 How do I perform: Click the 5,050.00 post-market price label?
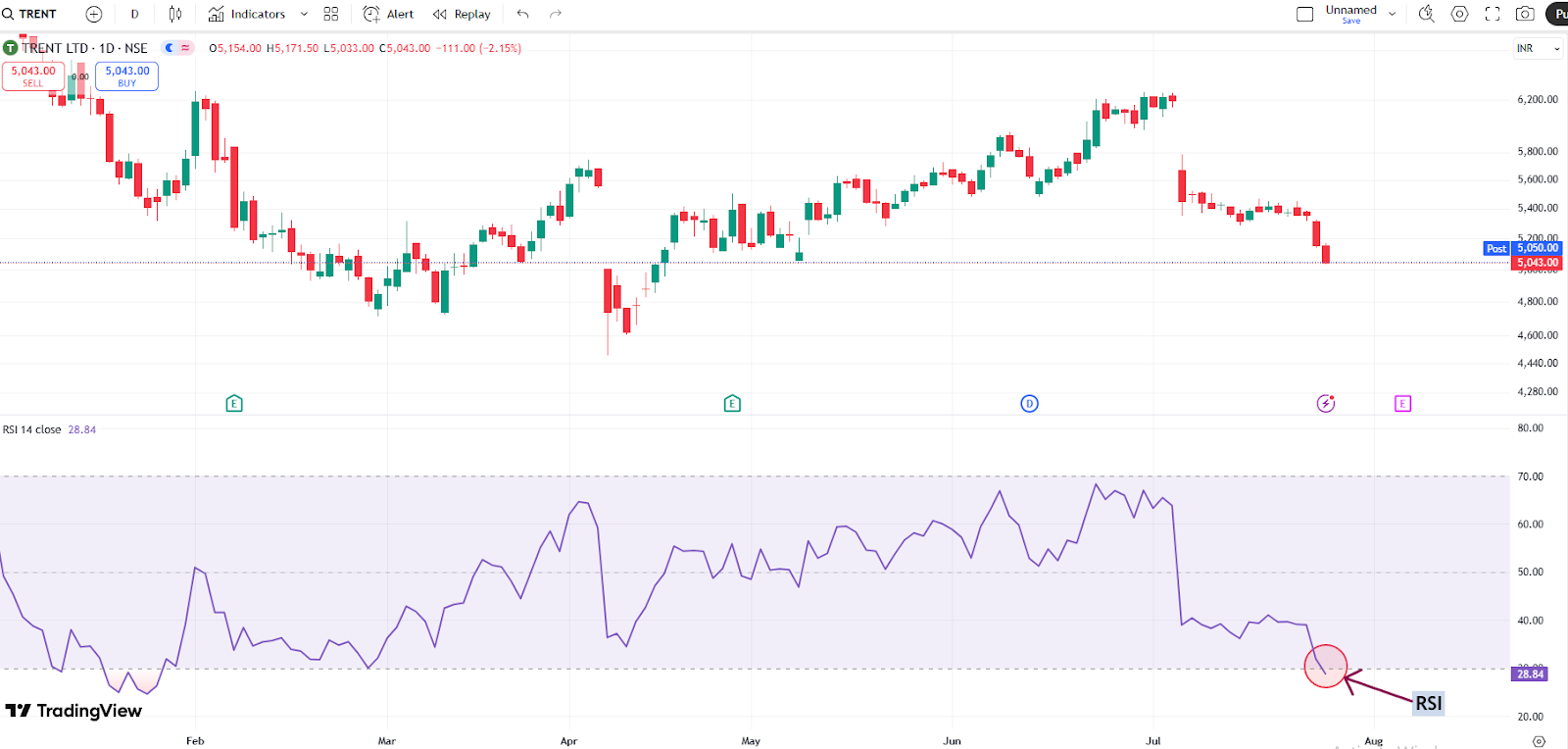point(1538,248)
